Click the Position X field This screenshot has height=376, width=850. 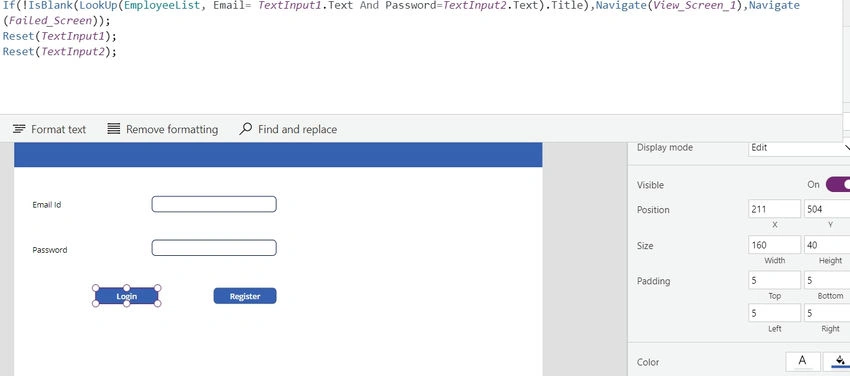pyautogui.click(x=774, y=209)
